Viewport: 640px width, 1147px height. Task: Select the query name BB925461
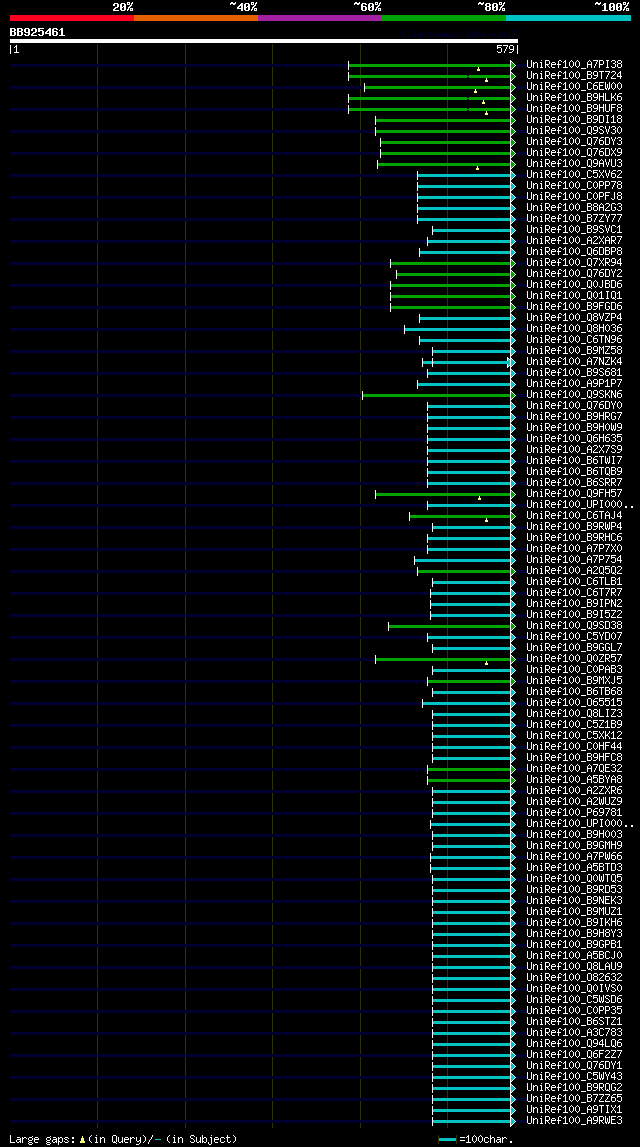click(37, 32)
